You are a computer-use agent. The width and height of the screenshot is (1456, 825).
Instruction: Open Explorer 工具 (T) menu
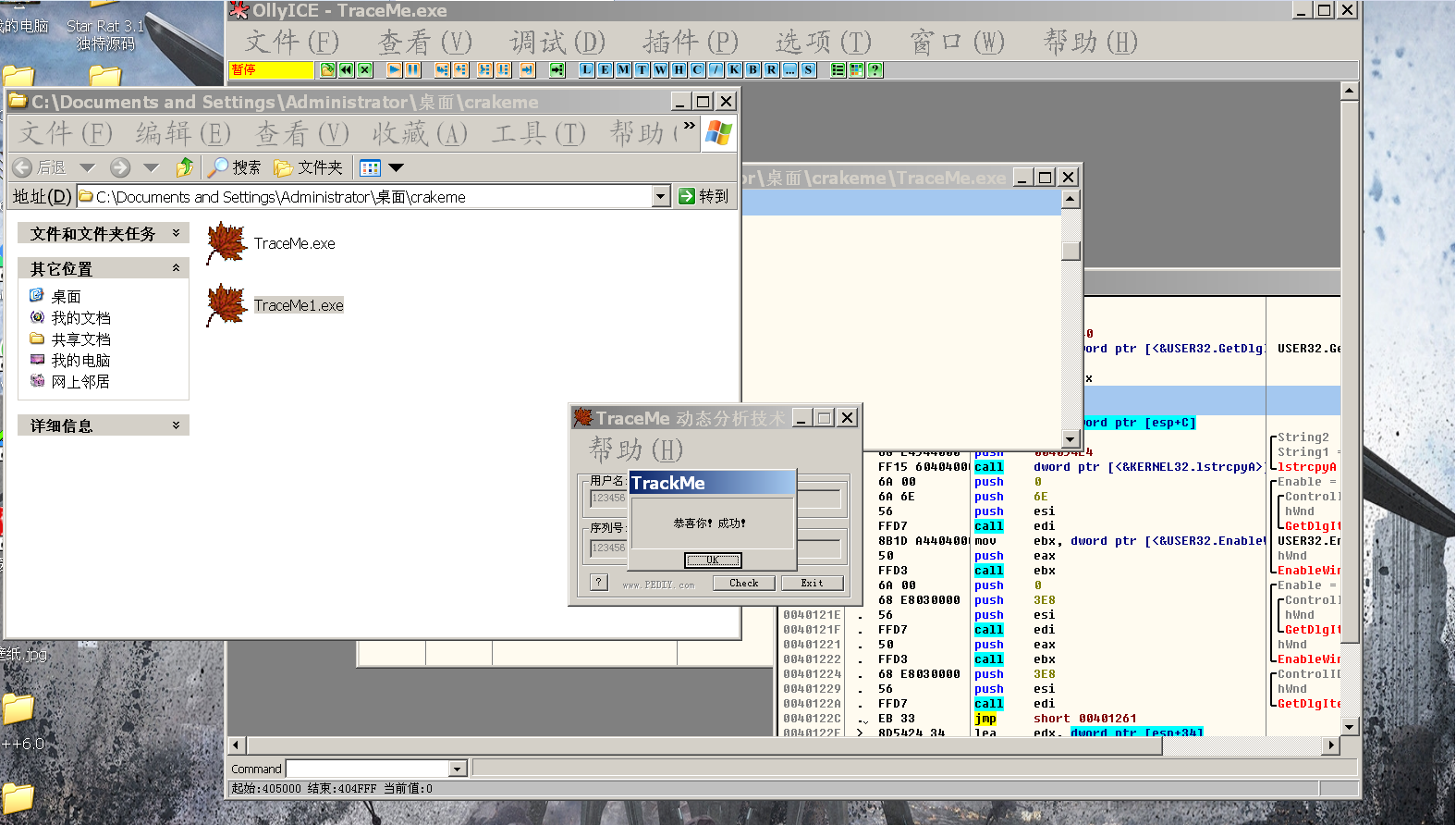tap(538, 134)
